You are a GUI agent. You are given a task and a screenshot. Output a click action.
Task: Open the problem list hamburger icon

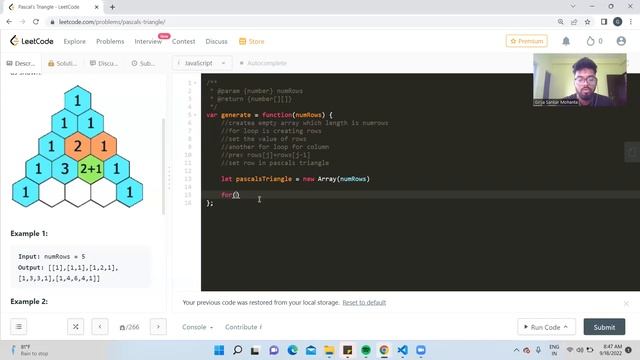tap(19, 327)
